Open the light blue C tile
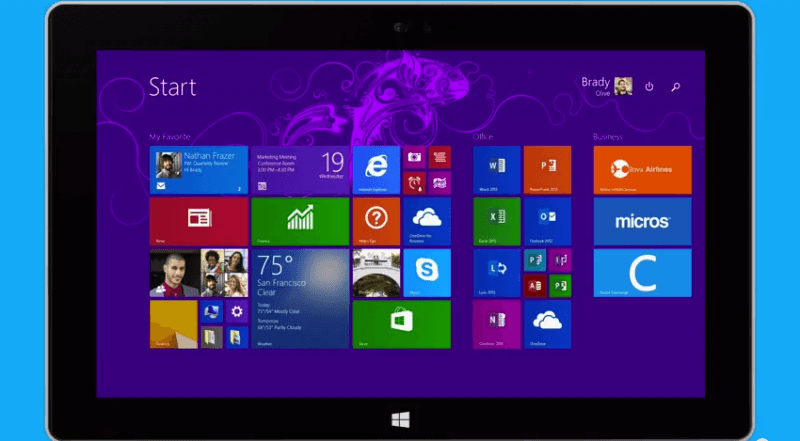This screenshot has width=800, height=441. 643,273
